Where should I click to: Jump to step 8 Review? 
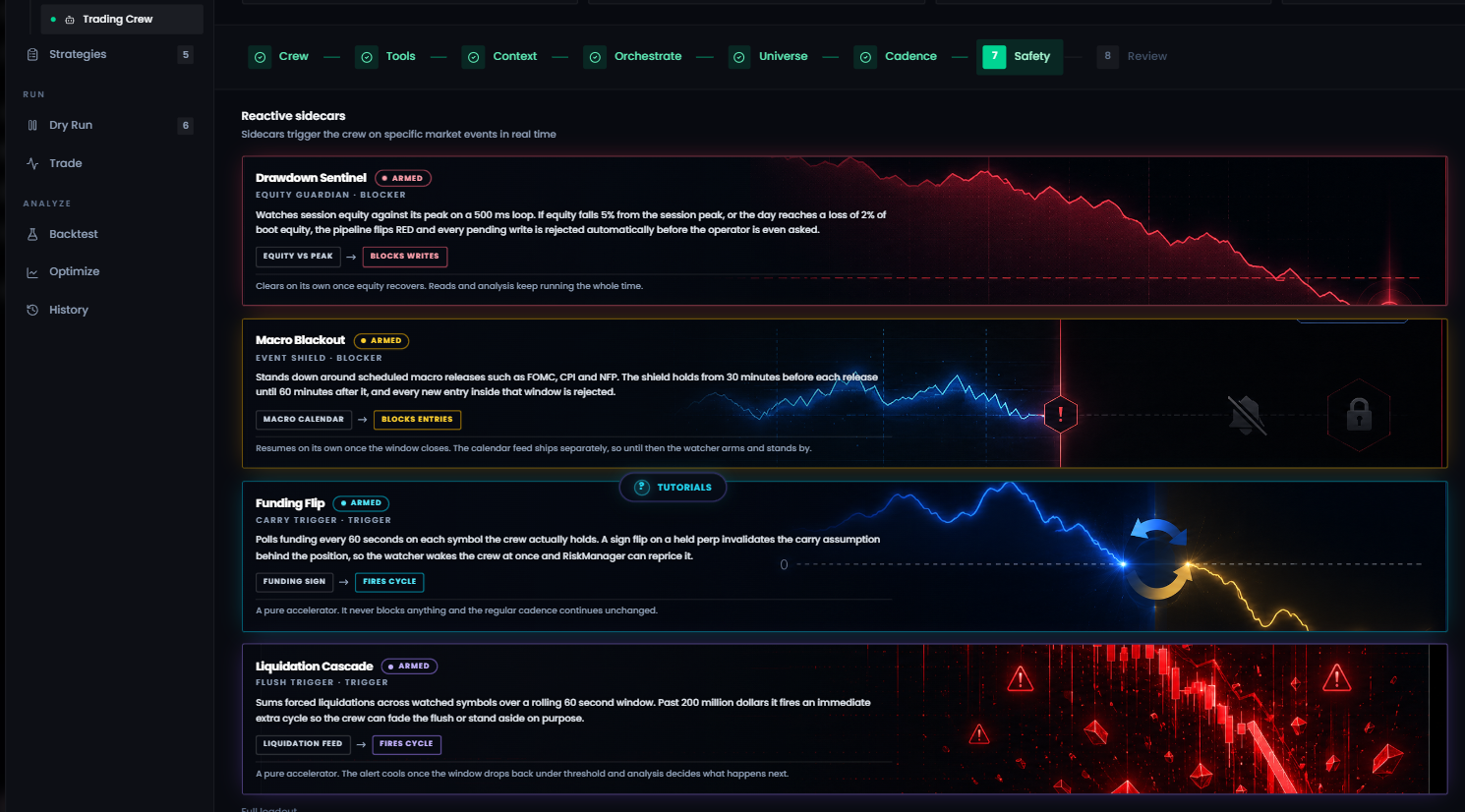click(x=1133, y=57)
